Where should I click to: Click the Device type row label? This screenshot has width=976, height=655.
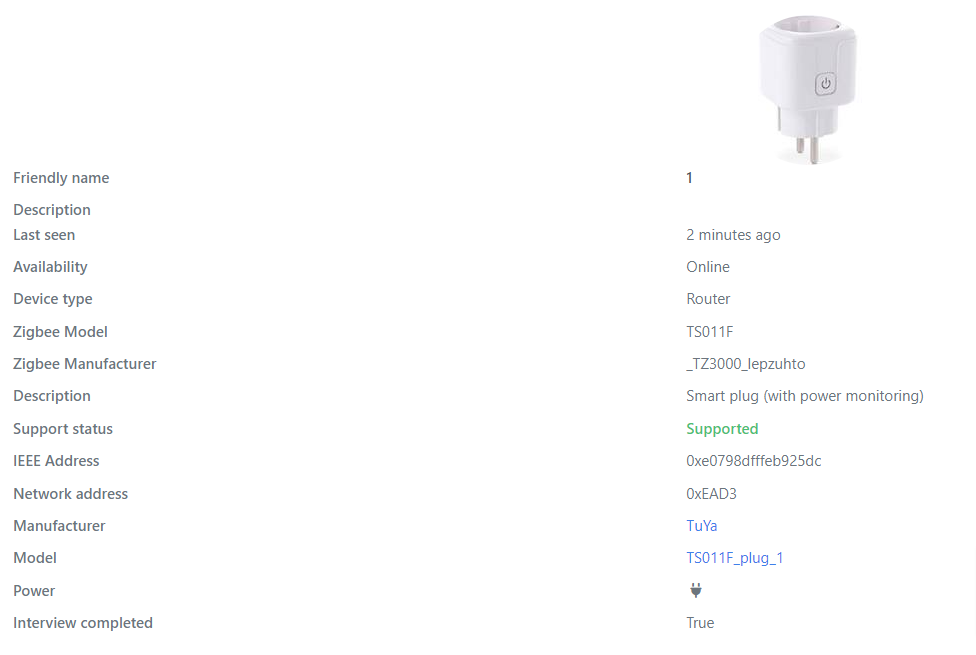pos(52,298)
